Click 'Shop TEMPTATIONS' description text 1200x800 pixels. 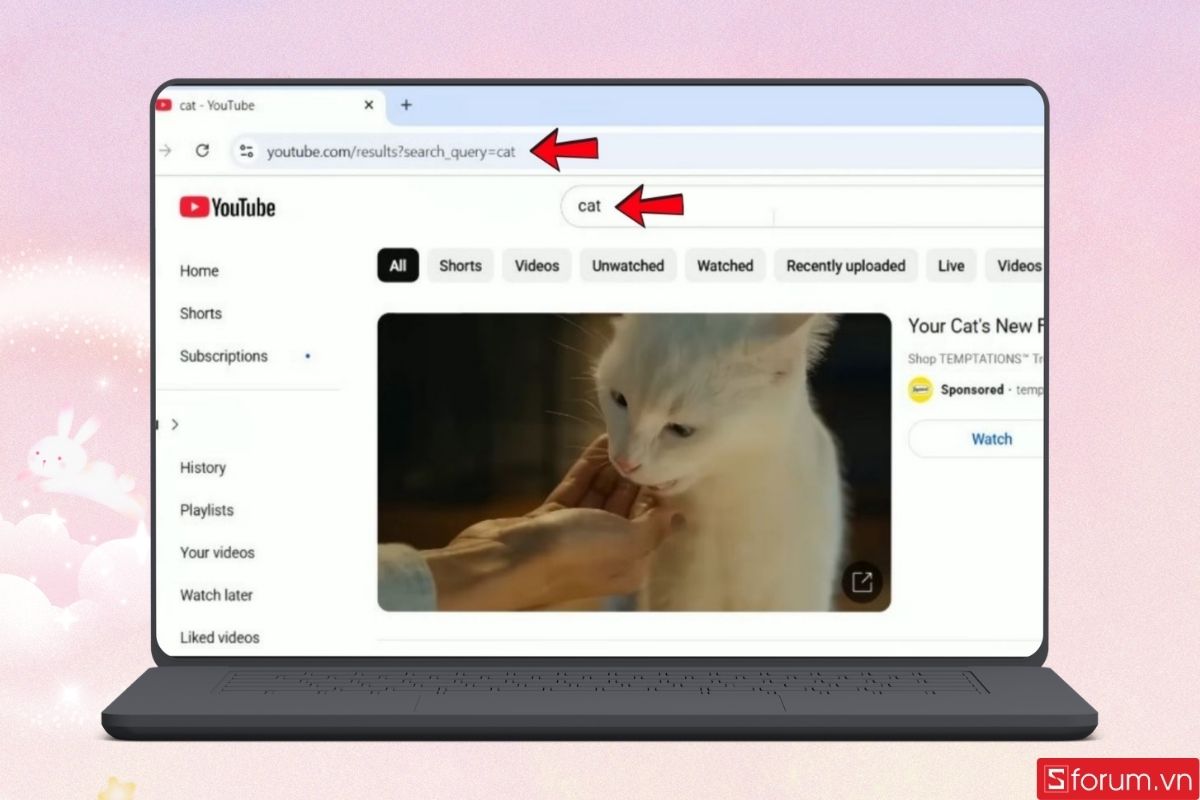(x=976, y=358)
